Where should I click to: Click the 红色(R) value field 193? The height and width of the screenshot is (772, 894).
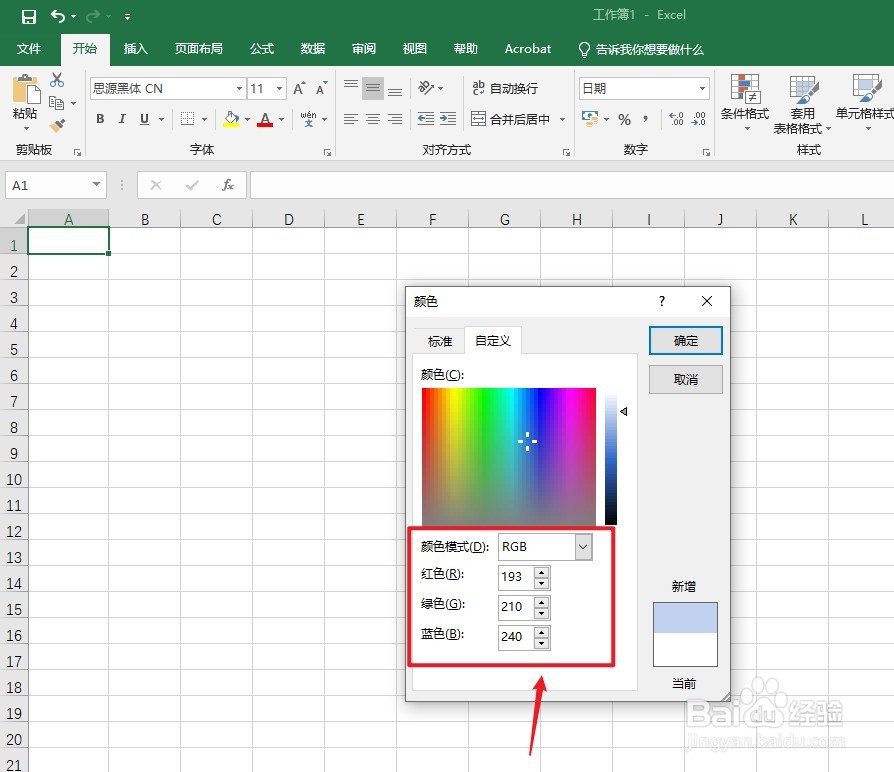tap(516, 577)
